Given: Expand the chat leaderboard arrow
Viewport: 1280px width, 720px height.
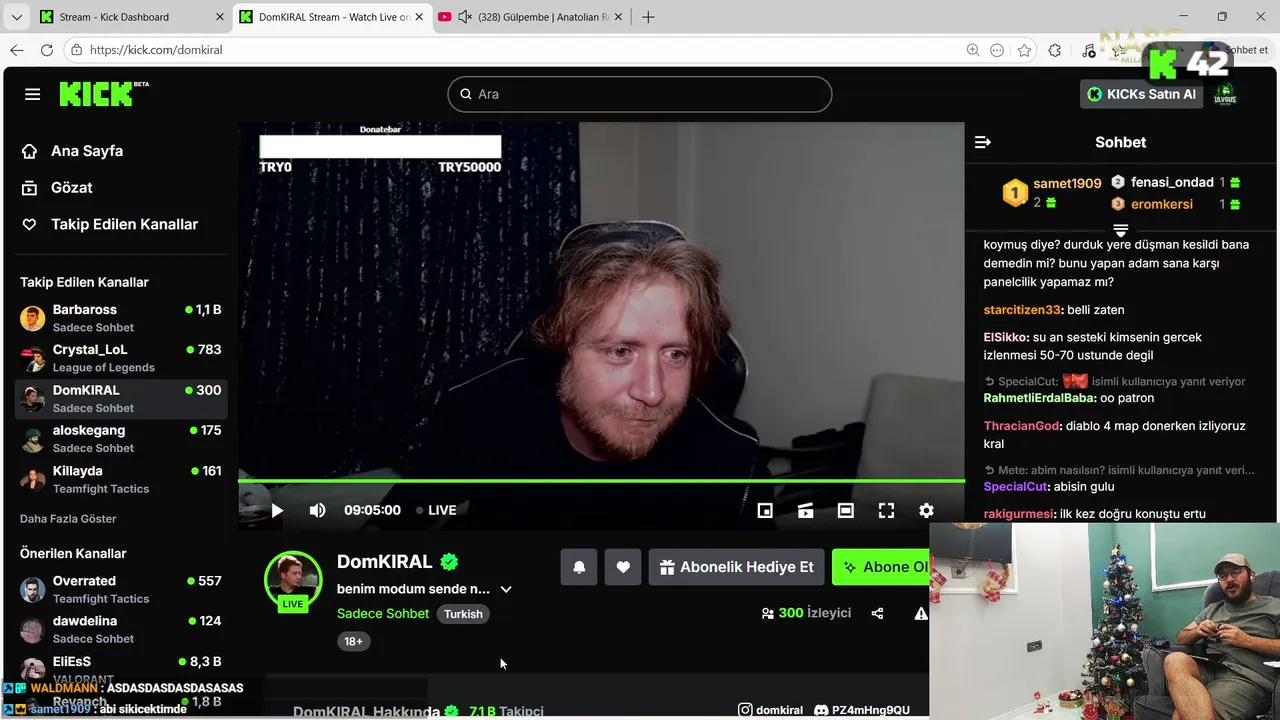Looking at the screenshot, I should (x=1121, y=231).
